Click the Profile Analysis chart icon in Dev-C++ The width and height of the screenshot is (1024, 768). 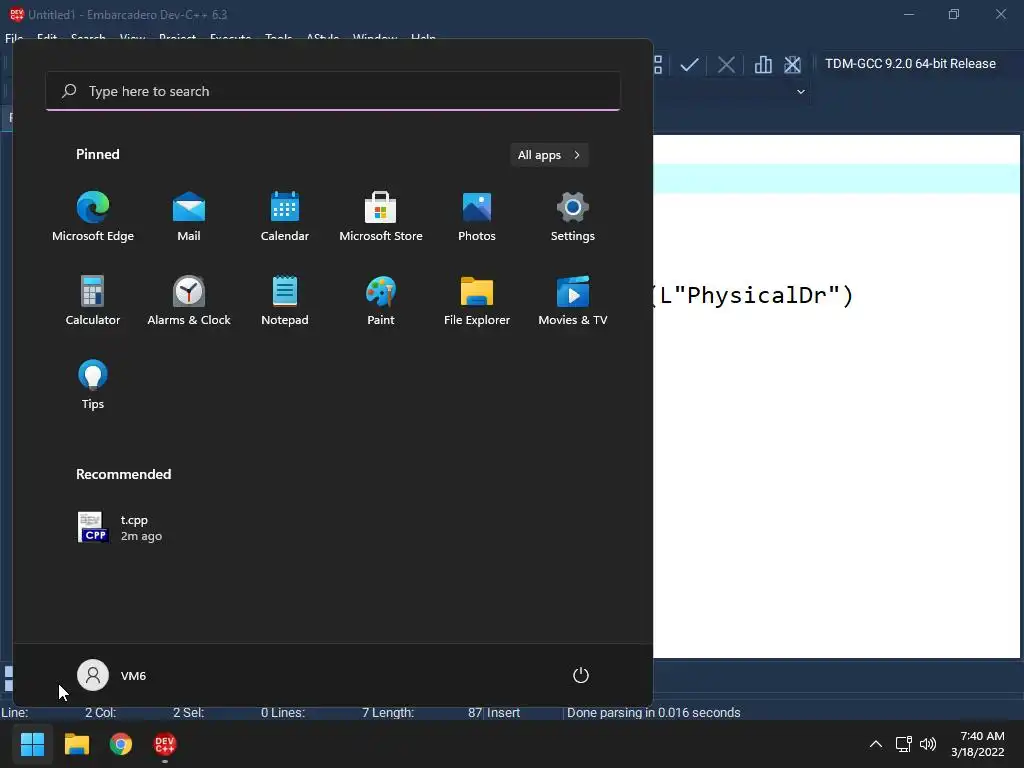[763, 64]
